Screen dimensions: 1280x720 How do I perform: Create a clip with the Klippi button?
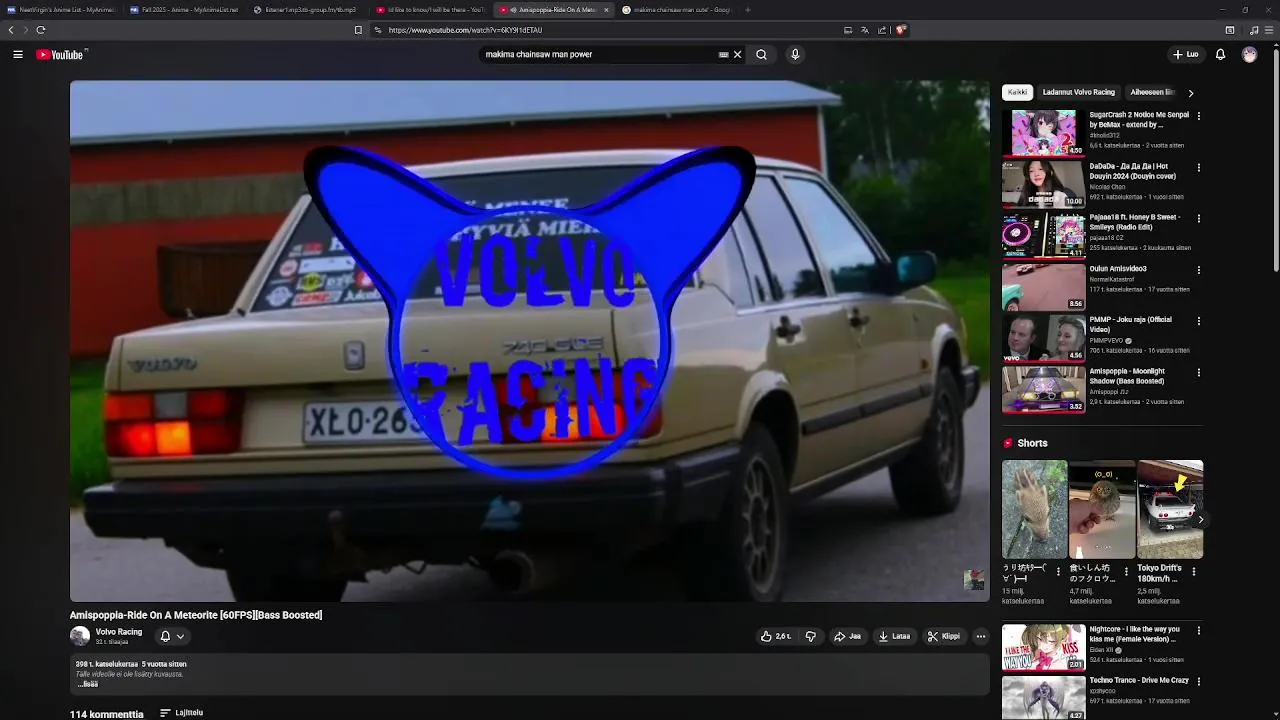coord(944,636)
